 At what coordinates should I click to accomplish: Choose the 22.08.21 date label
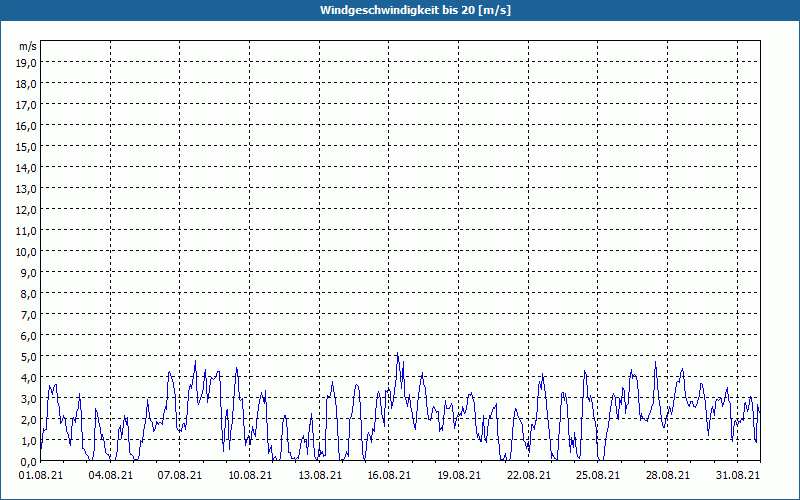pos(527,476)
